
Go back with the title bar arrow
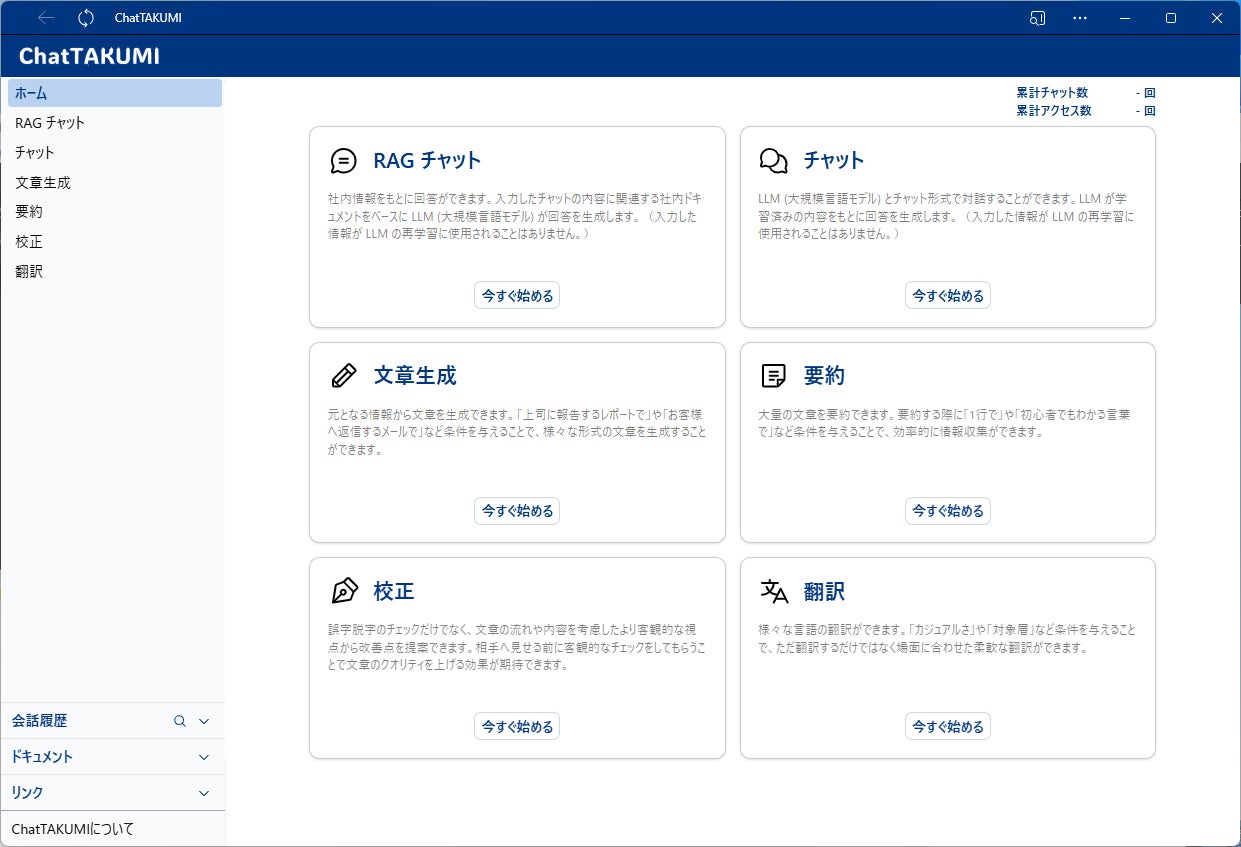tap(46, 18)
